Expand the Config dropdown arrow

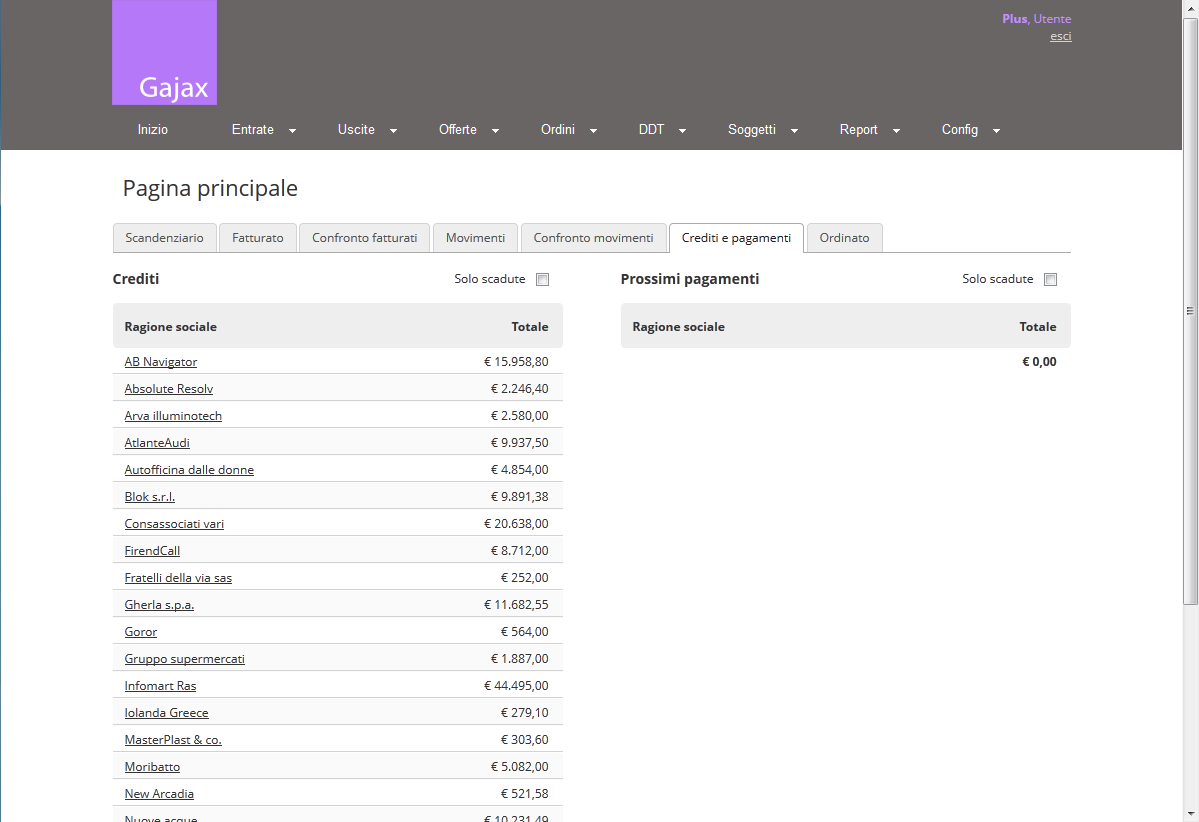[996, 131]
